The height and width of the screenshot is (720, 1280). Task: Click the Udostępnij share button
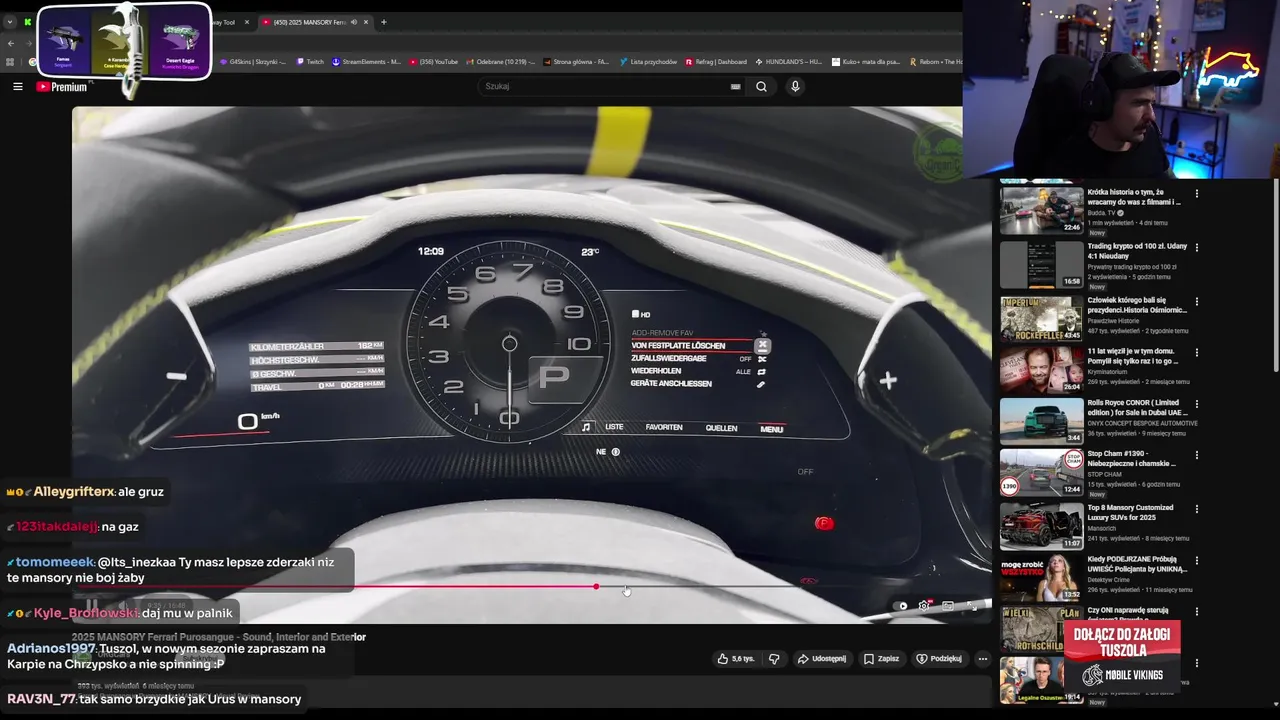coord(821,659)
